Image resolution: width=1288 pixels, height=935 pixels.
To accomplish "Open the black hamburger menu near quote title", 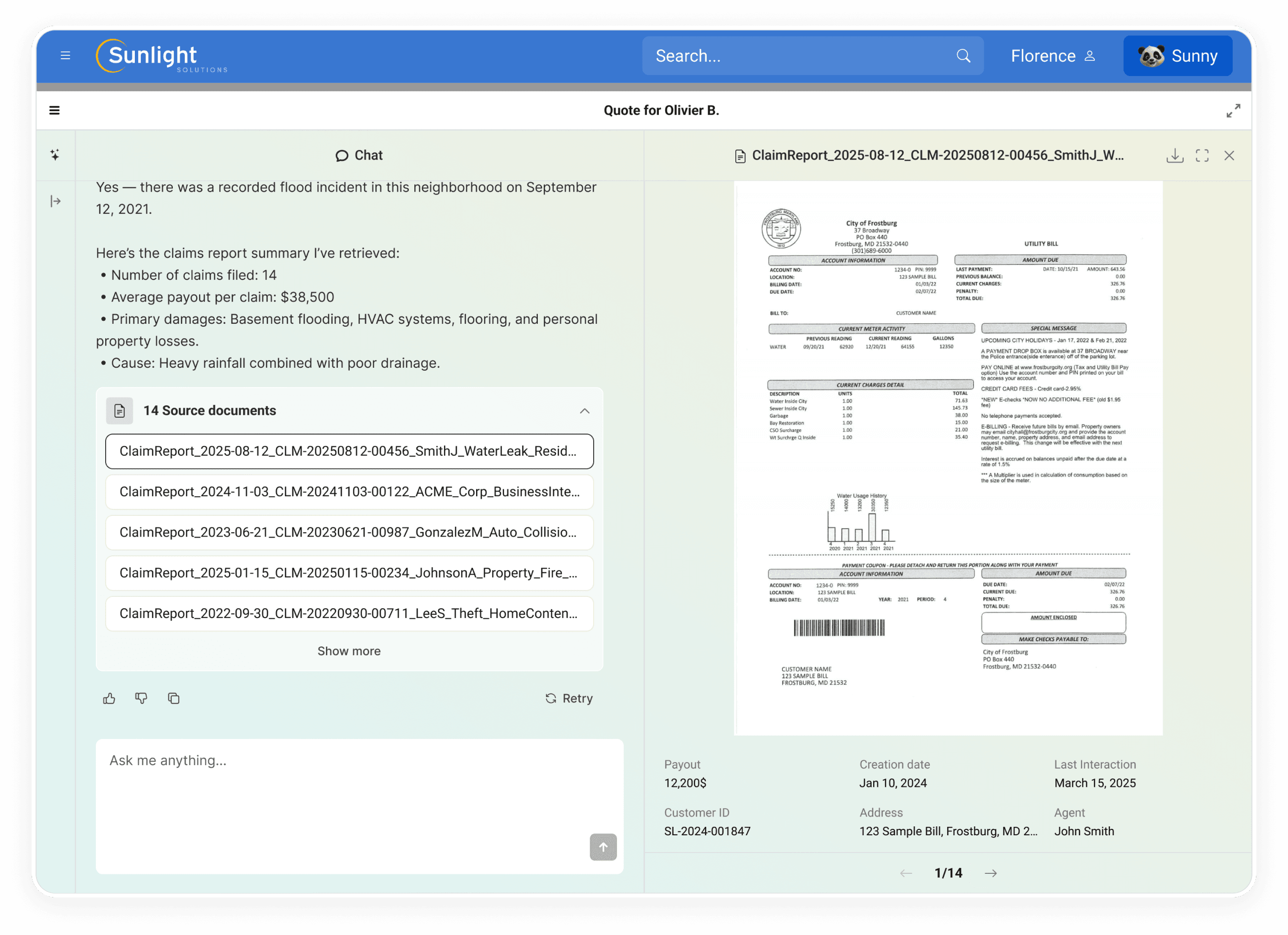I will click(x=54, y=111).
